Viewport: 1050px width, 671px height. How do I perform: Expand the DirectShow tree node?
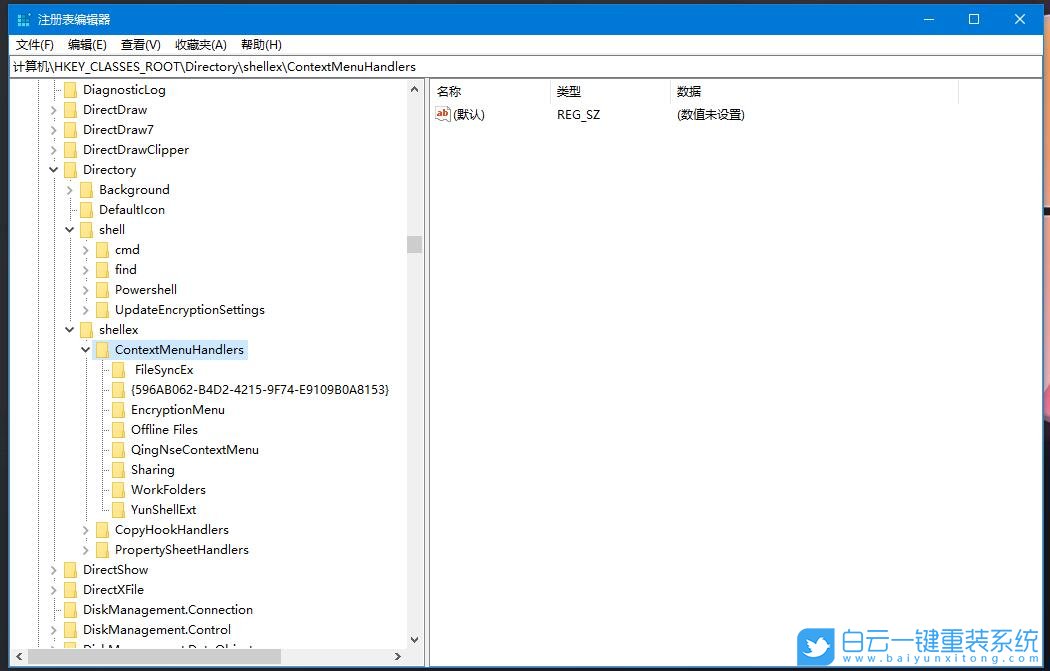(54, 569)
